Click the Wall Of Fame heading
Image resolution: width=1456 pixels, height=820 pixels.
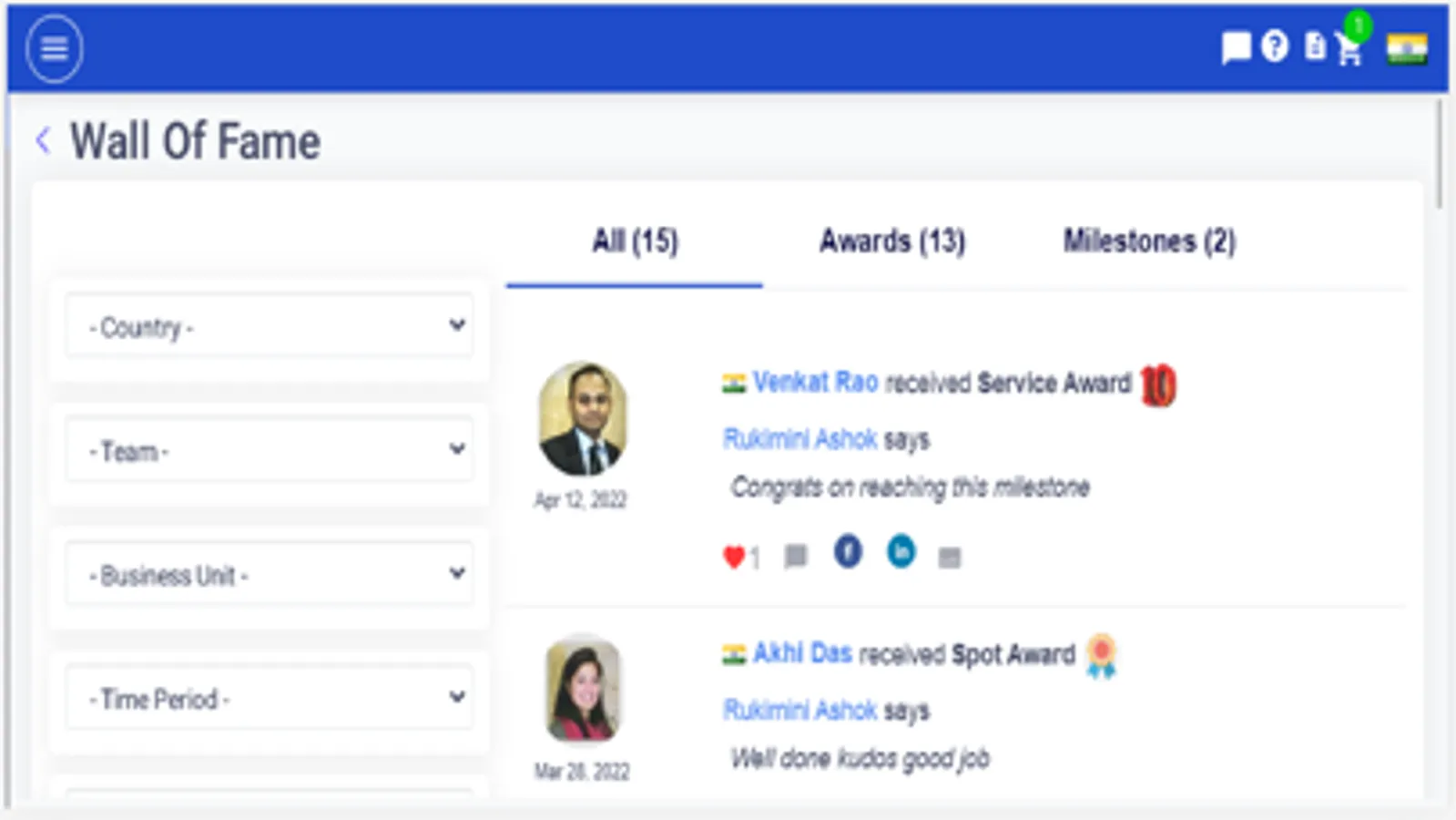[x=196, y=142]
